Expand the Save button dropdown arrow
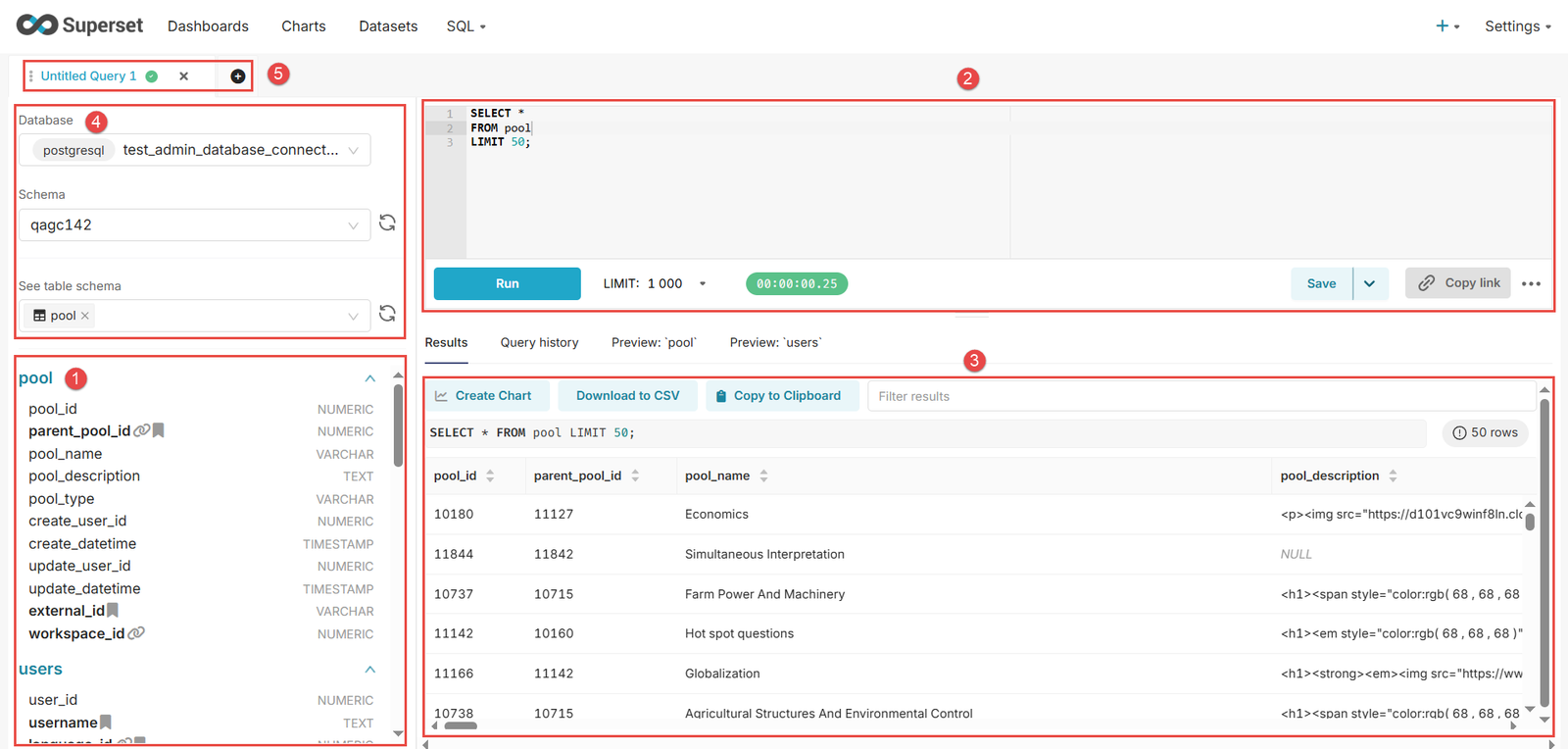The image size is (1568, 749). pyautogui.click(x=1369, y=284)
